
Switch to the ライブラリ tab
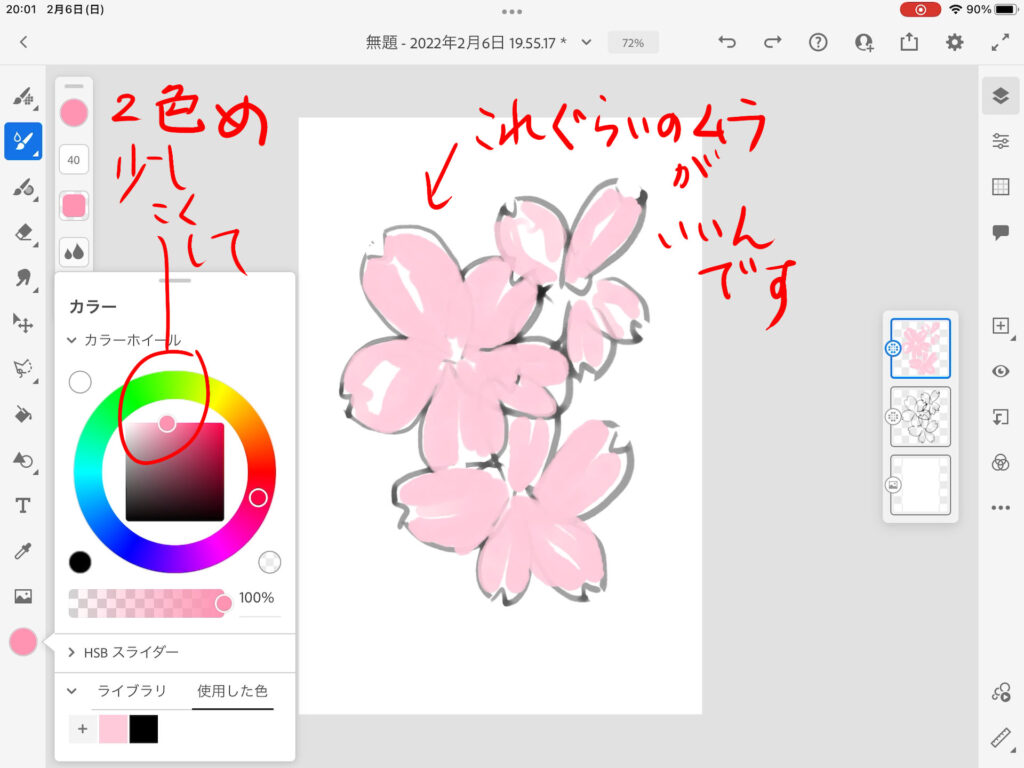(131, 691)
